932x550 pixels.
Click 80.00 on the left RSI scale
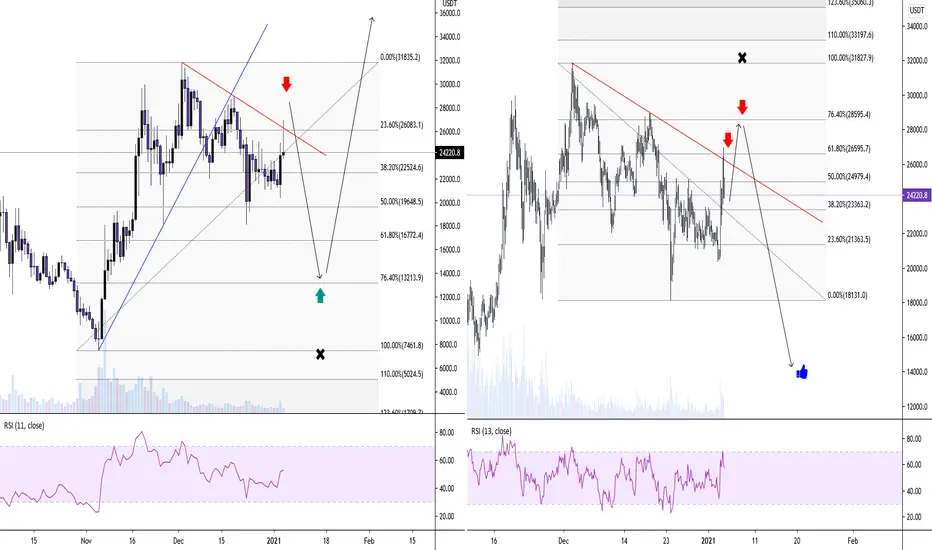coord(446,433)
